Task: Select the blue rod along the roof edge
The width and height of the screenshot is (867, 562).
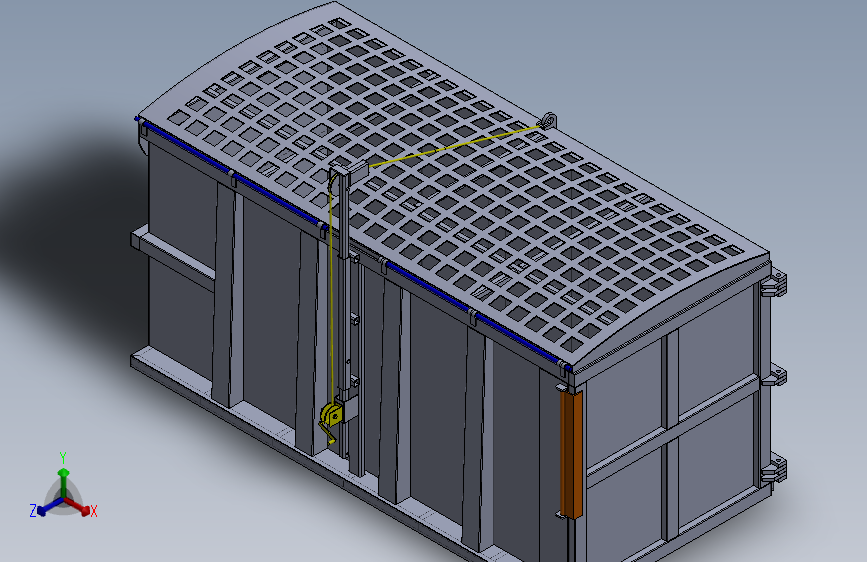Action: coord(354,243)
